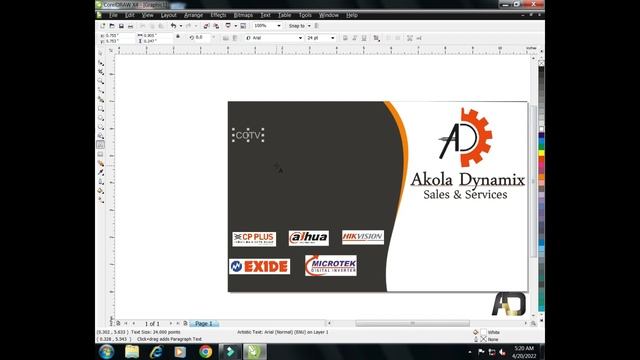Open the File menu
The height and width of the screenshot is (360, 640).
point(113,15)
